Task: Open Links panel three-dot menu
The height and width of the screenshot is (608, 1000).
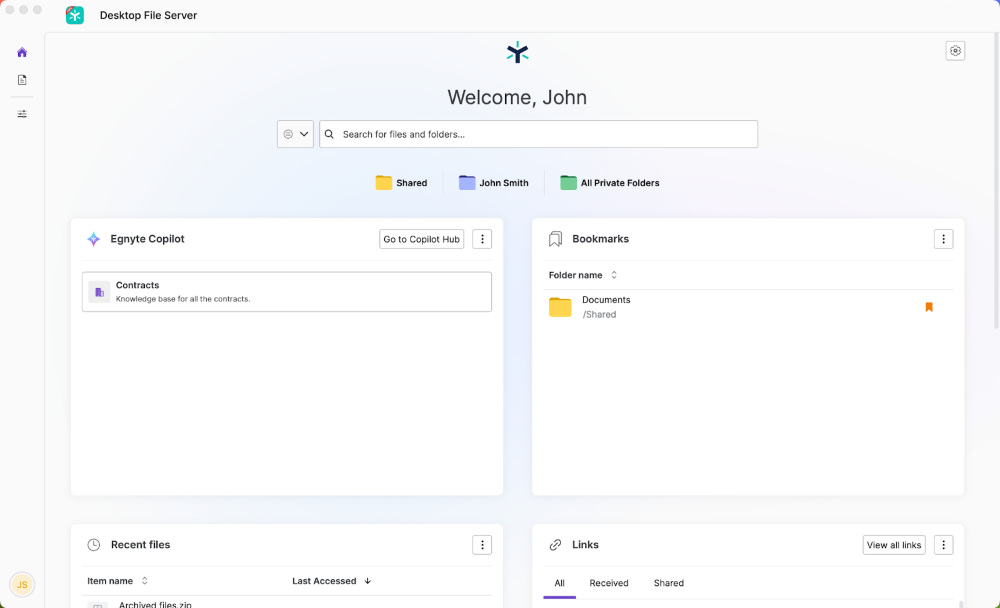Action: [x=943, y=545]
